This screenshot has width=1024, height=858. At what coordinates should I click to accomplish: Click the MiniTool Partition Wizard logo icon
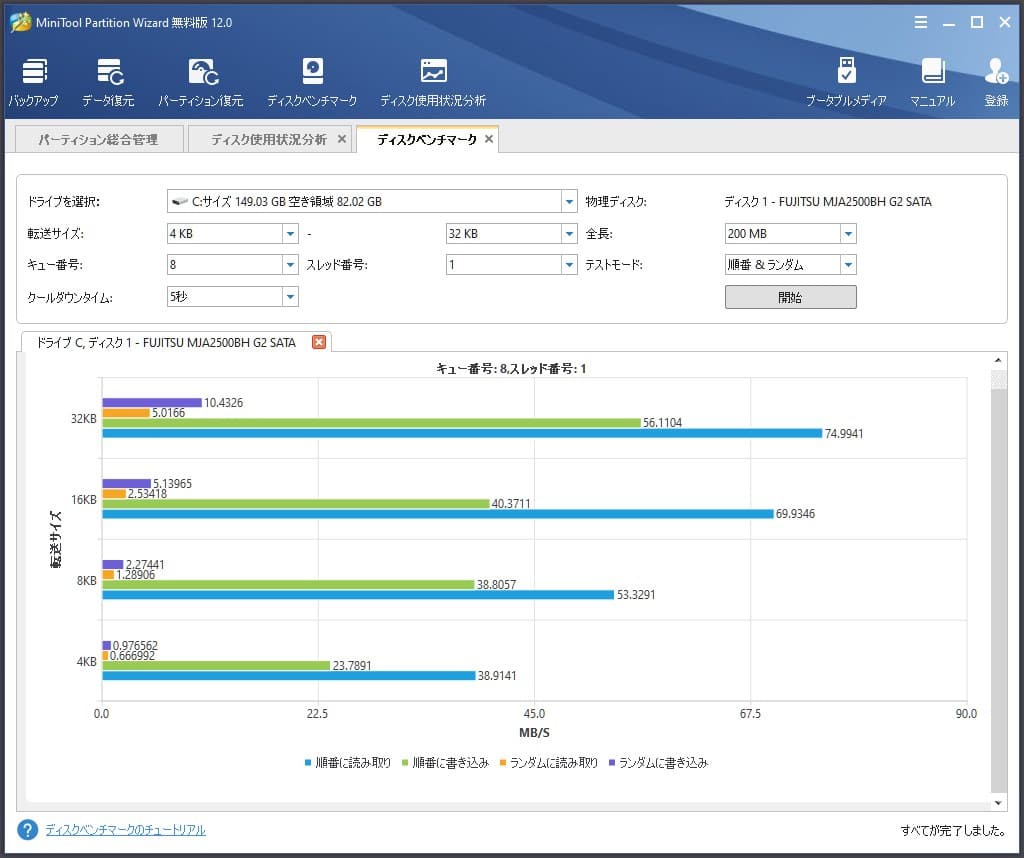(x=21, y=22)
